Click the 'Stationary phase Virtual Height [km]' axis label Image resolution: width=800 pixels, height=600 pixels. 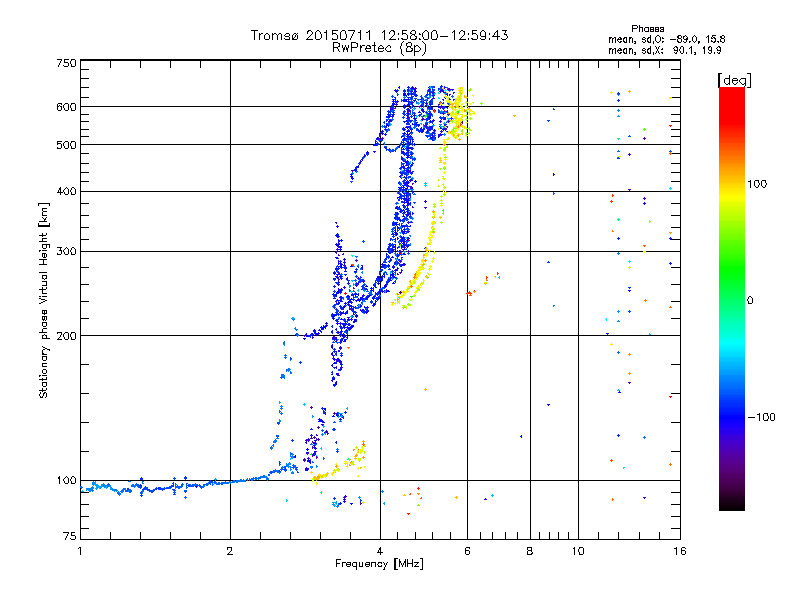pyautogui.click(x=44, y=300)
